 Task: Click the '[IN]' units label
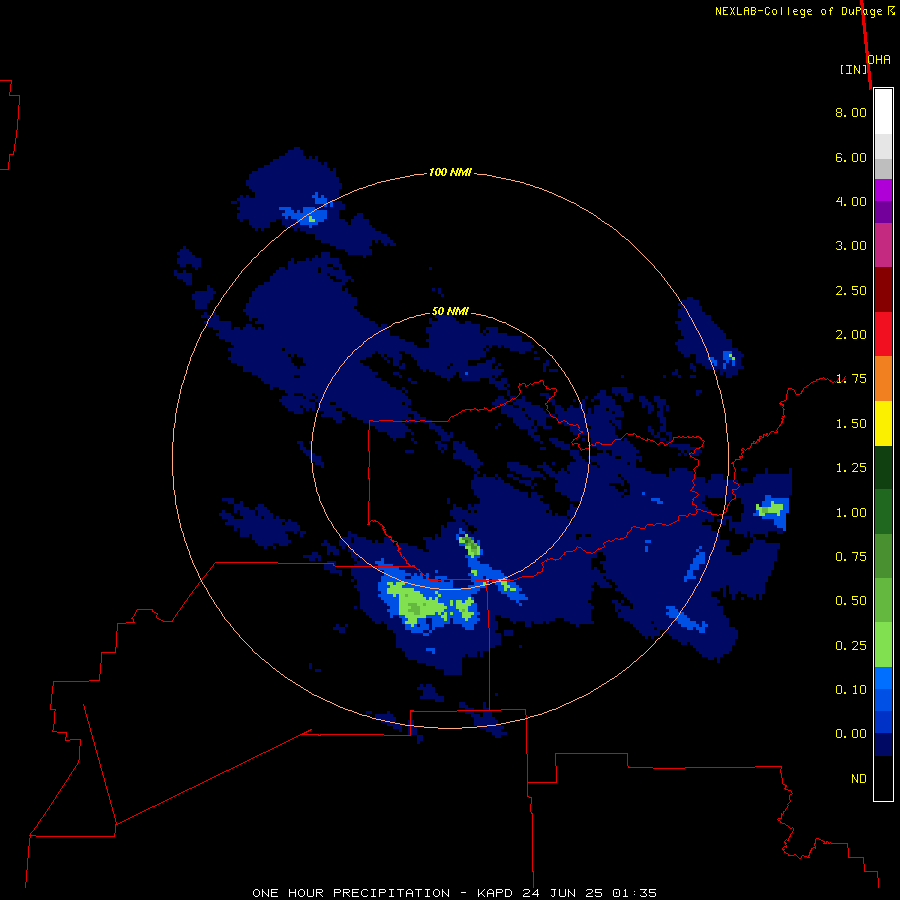coord(854,69)
